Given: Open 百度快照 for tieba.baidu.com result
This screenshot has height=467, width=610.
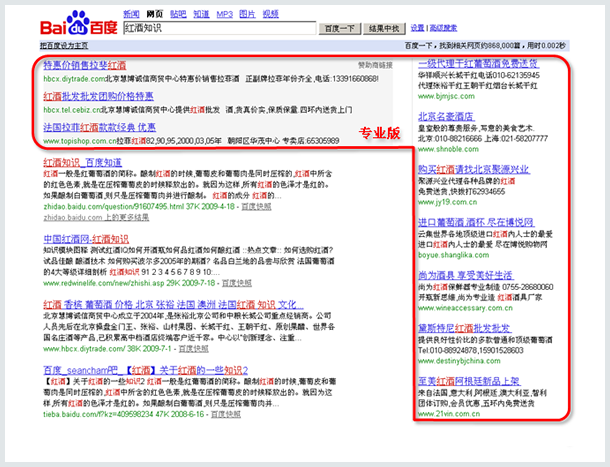Looking at the screenshot, I should 226,414.
